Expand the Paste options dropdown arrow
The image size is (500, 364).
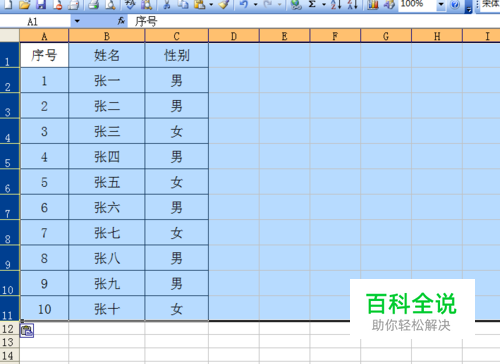point(211,4)
